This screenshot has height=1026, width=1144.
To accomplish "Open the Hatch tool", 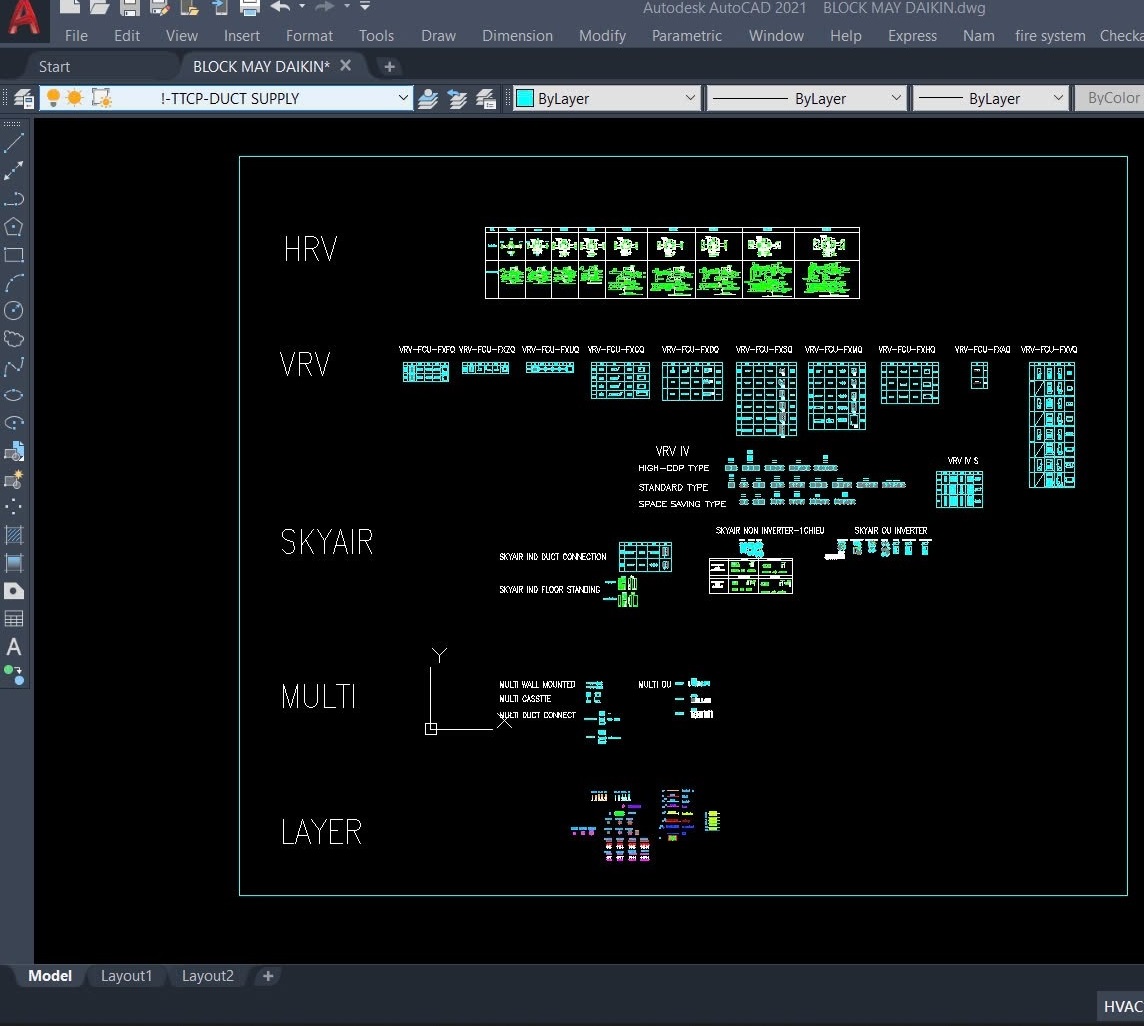I will tap(14, 535).
